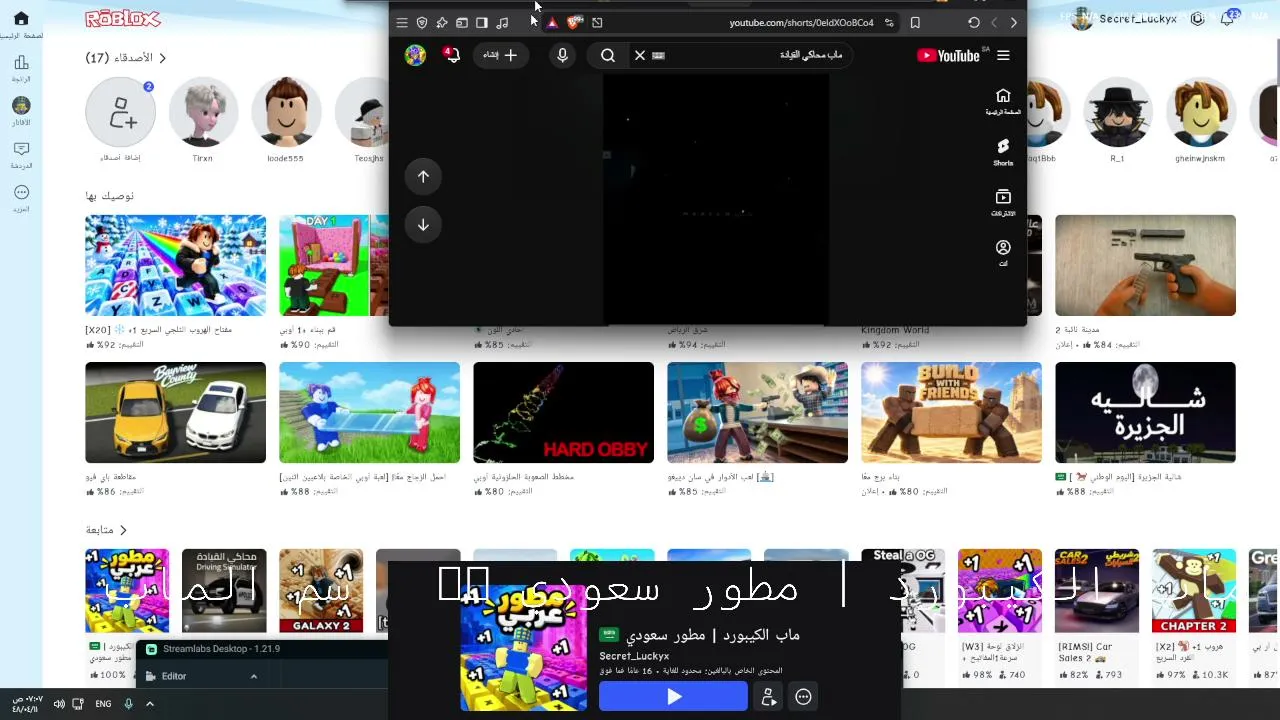This screenshot has height=720, width=1280.
Task: Open the YouTube guide hamburger menu
Action: click(x=1003, y=55)
